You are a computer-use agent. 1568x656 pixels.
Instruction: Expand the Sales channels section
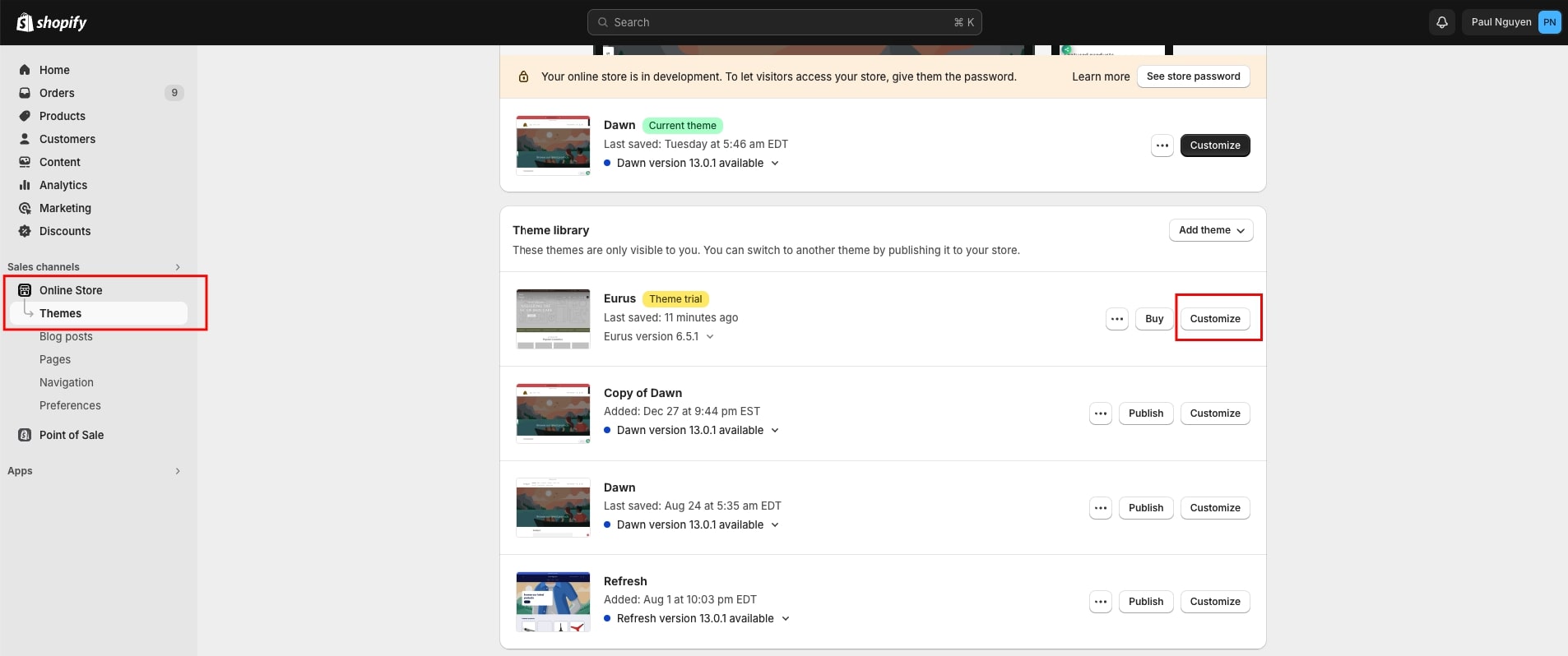(178, 267)
